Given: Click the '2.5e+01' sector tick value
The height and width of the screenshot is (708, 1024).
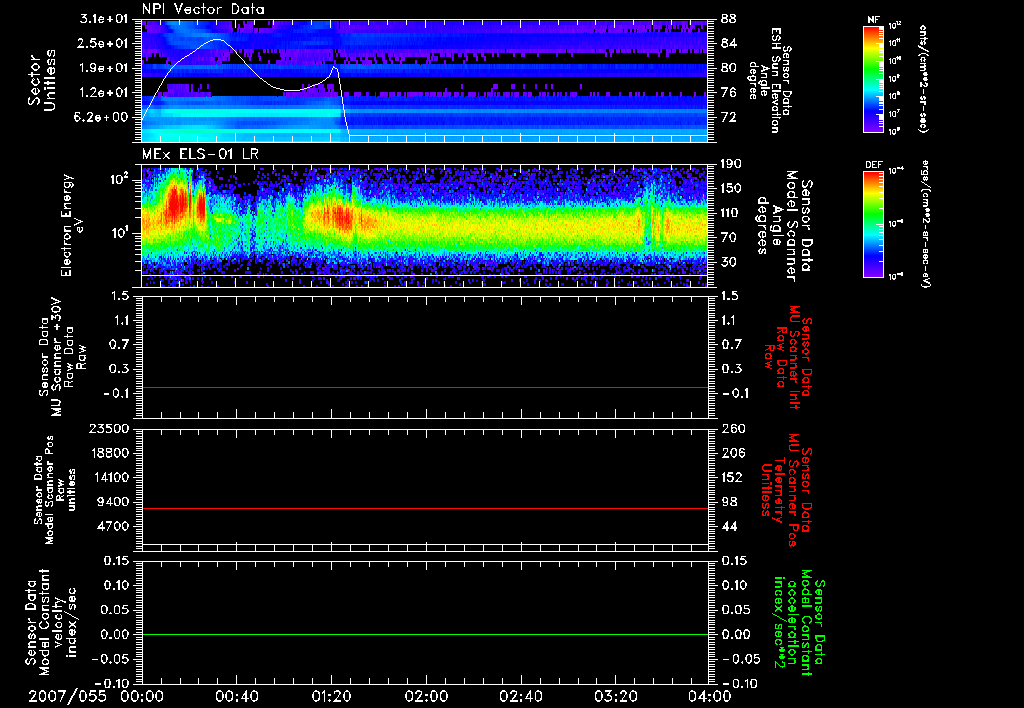Looking at the screenshot, I should 104,44.
